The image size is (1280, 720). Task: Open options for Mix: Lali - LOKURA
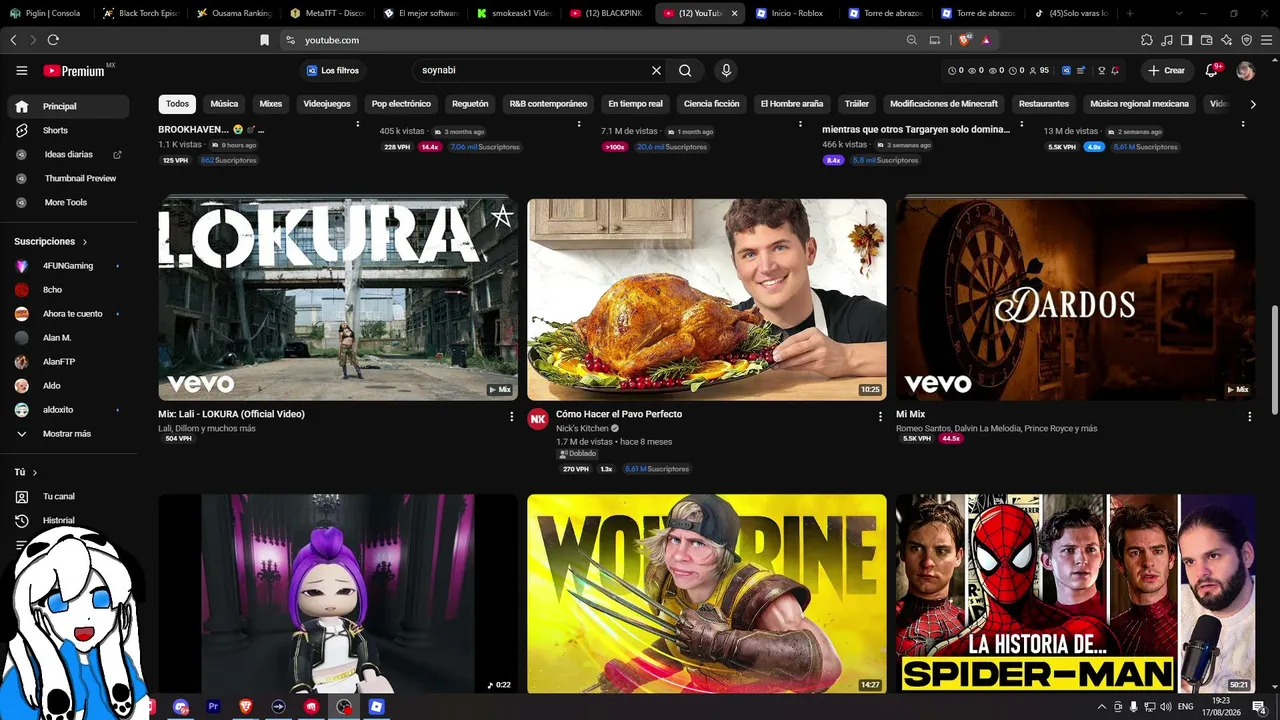point(512,416)
